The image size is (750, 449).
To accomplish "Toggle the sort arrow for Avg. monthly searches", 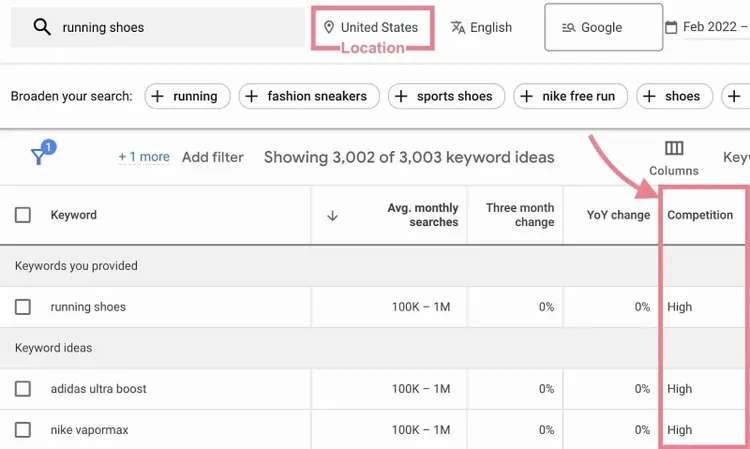I will [332, 216].
